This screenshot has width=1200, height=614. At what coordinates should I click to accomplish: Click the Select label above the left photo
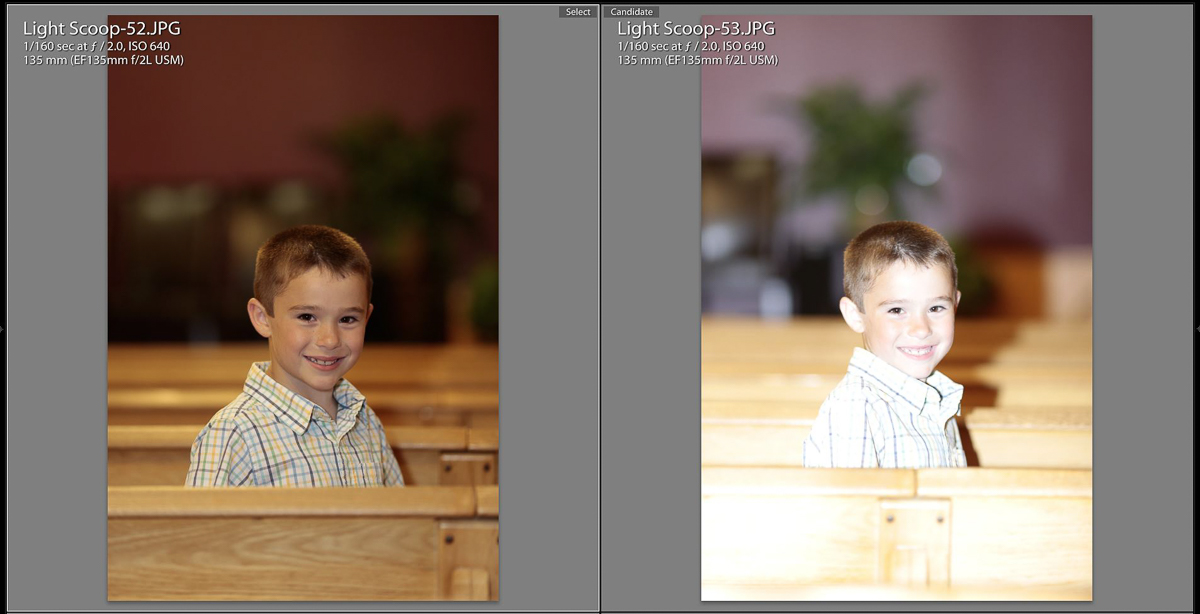tap(578, 12)
